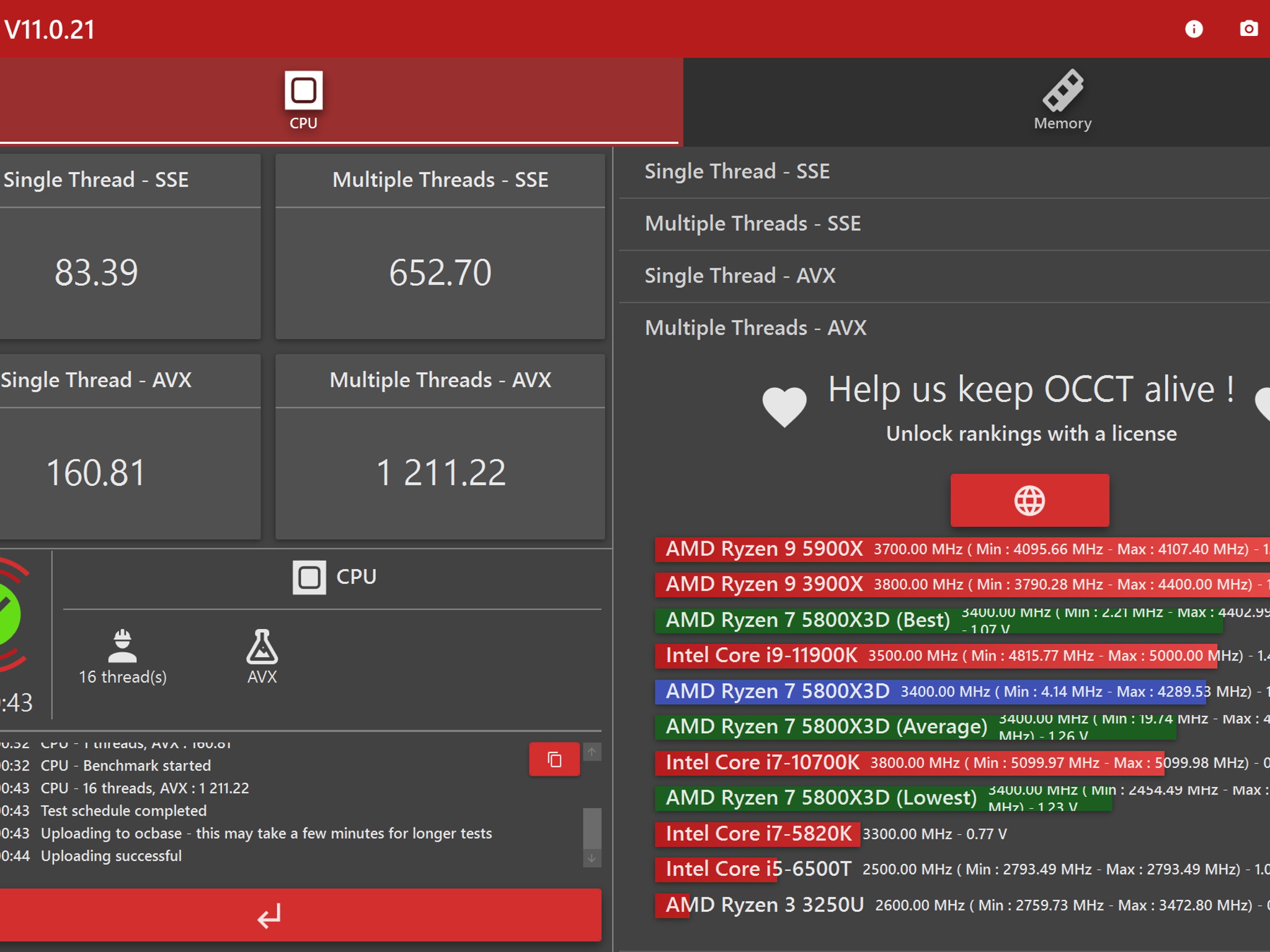Click the red globe license button

pyautogui.click(x=1030, y=500)
